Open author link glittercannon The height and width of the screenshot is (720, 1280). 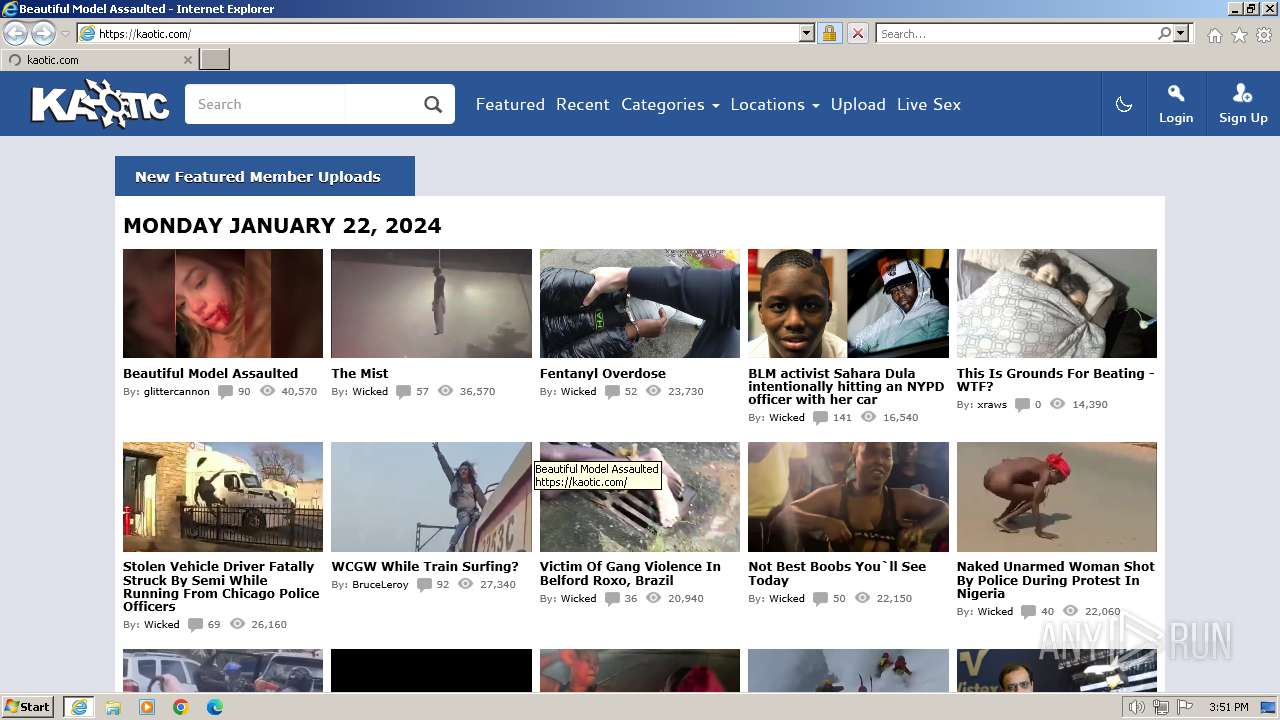(x=177, y=392)
